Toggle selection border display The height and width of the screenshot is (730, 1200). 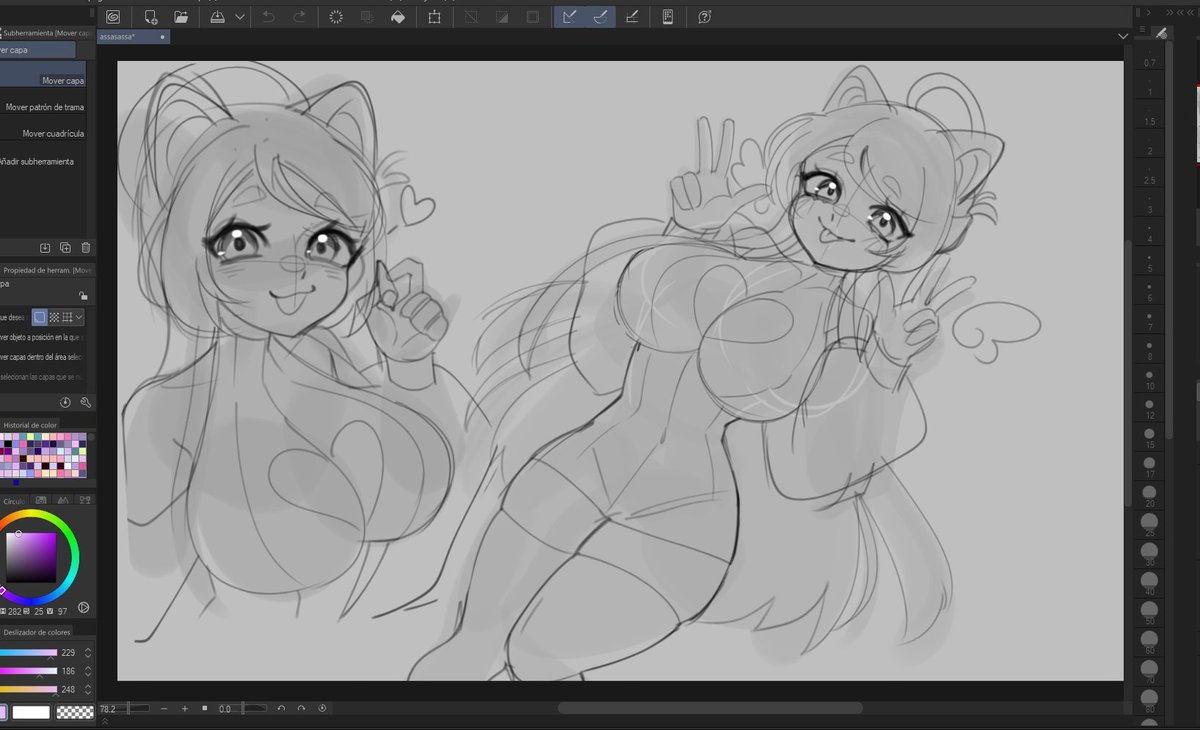(533, 17)
